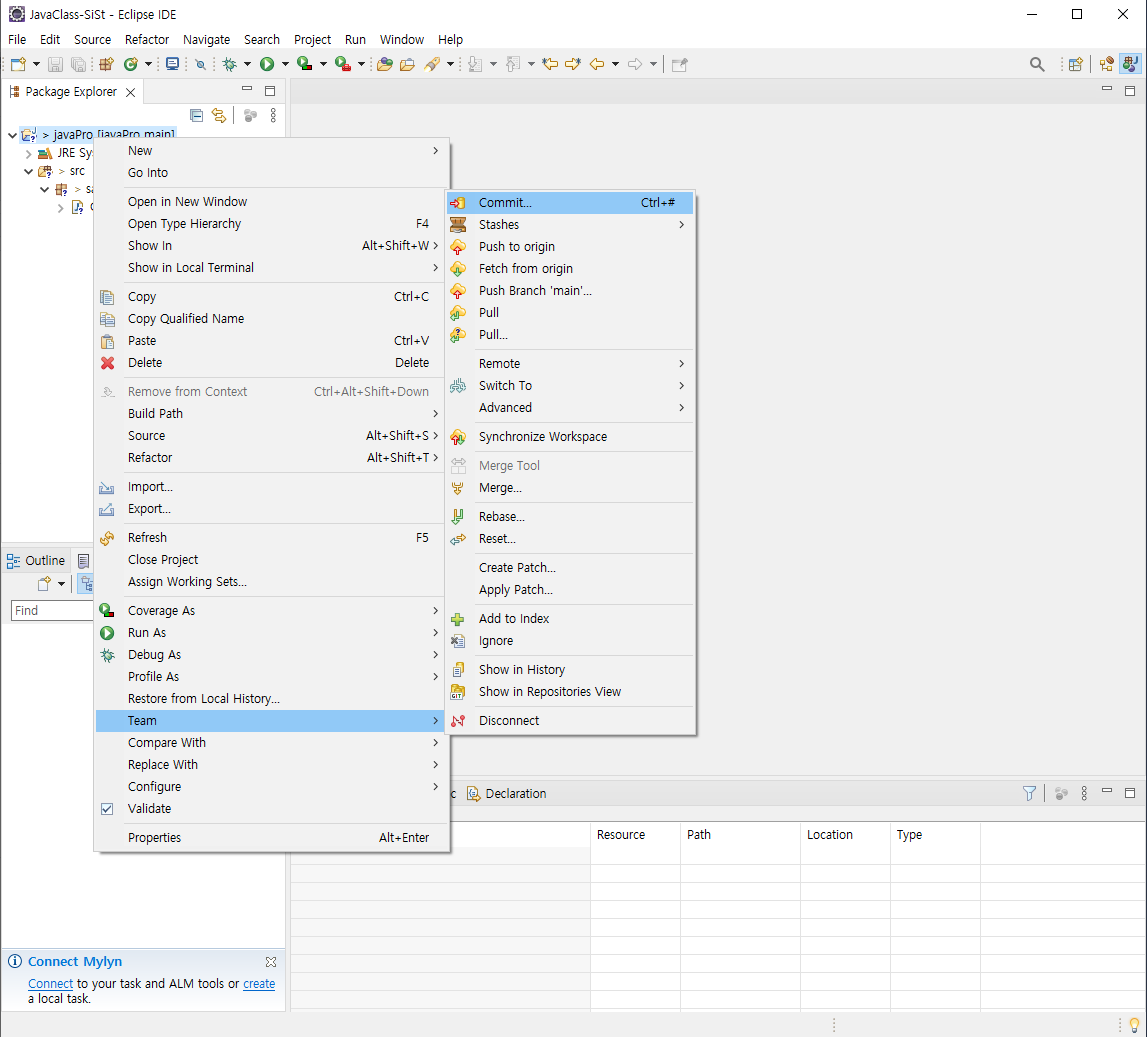Viewport: 1147px width, 1037px height.
Task: Click the New Java Package toolbar icon
Action: 106,64
